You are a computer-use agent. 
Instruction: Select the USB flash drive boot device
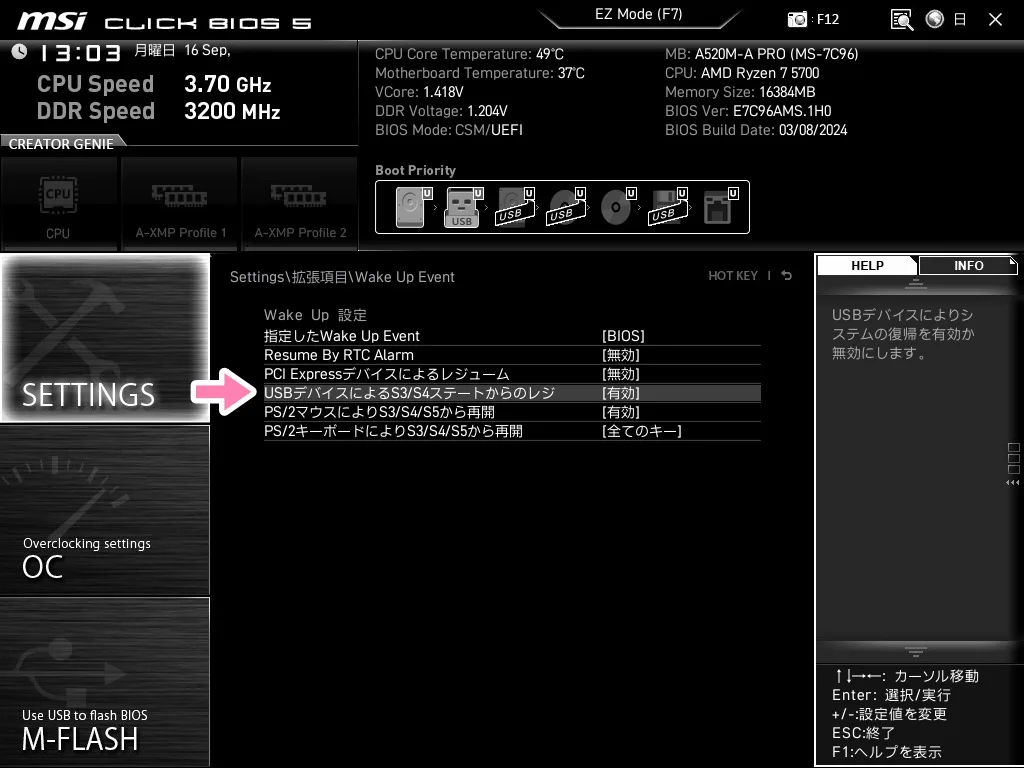[x=462, y=207]
